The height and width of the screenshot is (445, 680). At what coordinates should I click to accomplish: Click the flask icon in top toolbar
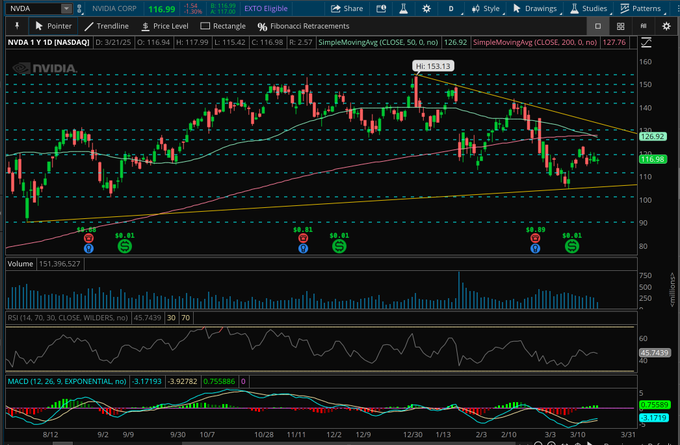coord(404,8)
